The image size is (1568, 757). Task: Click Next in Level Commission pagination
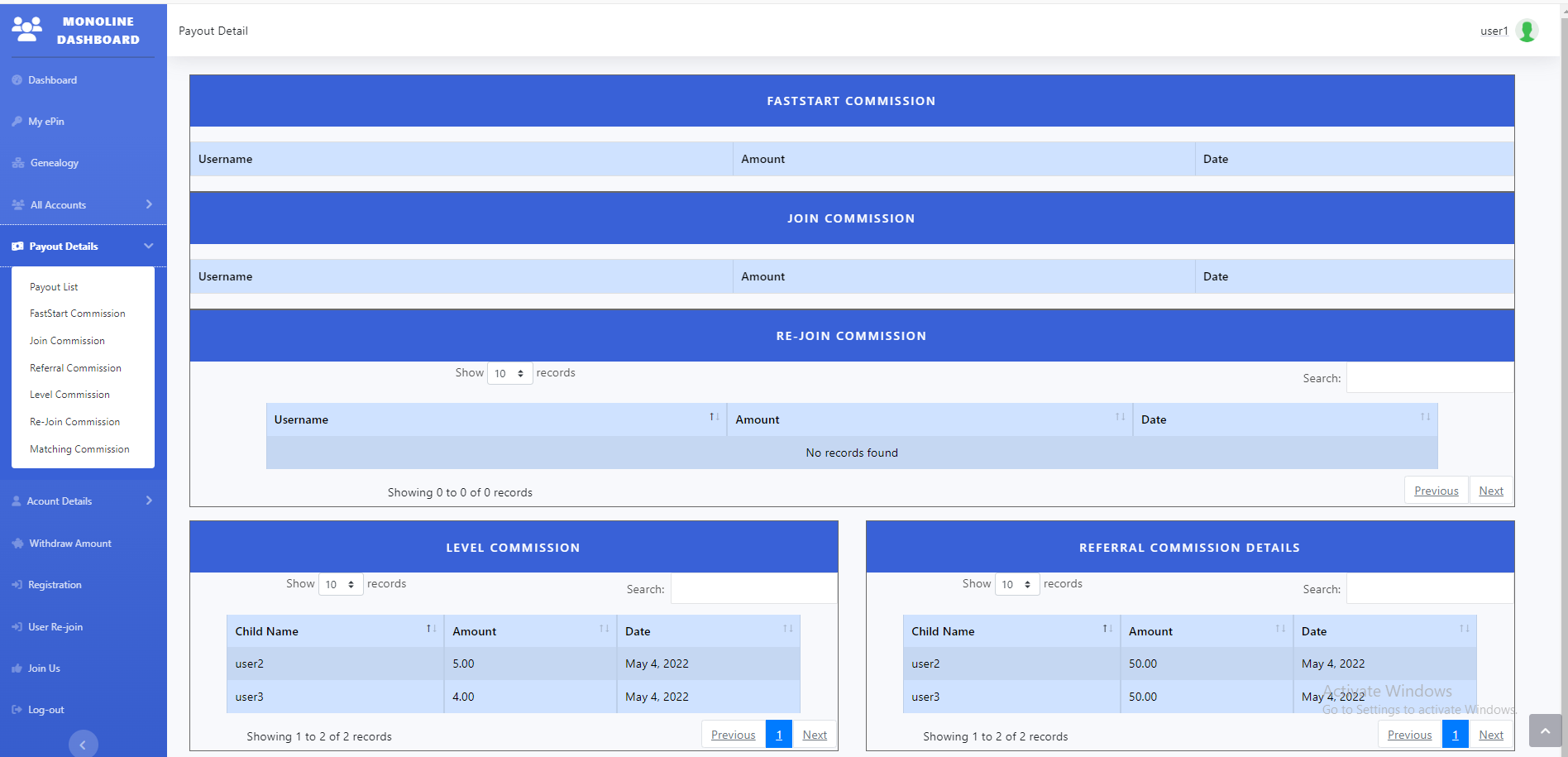[814, 735]
